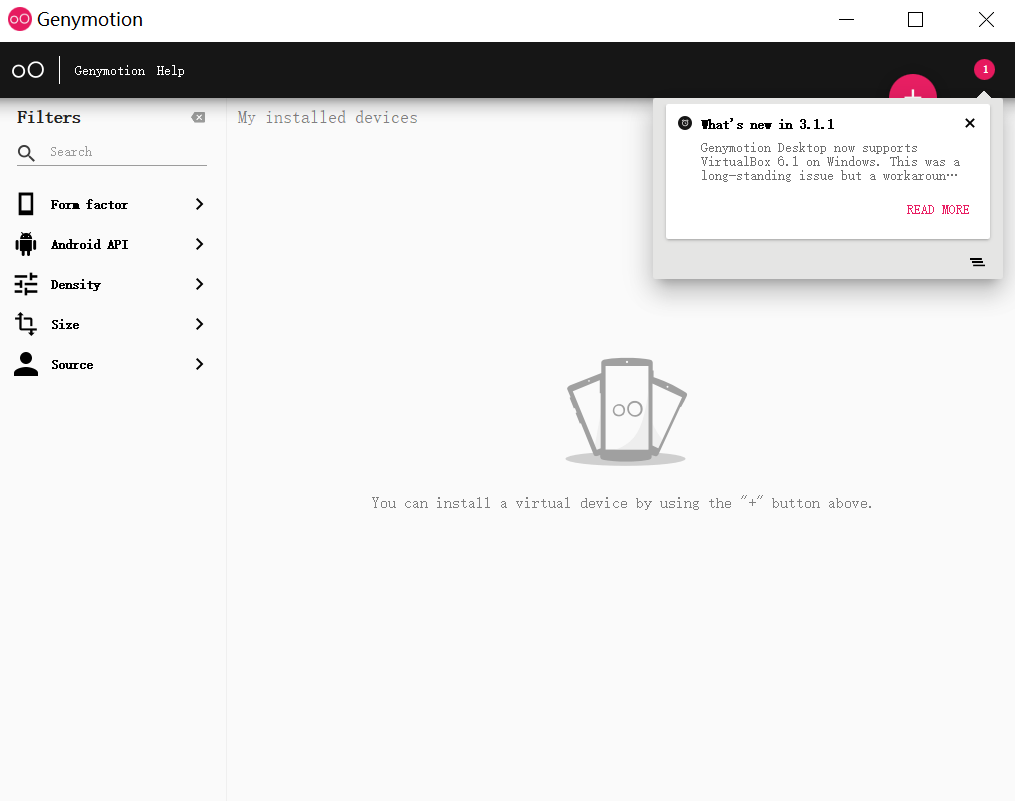The image size is (1015, 801).
Task: Select the Android API filter label
Action: pos(89,245)
